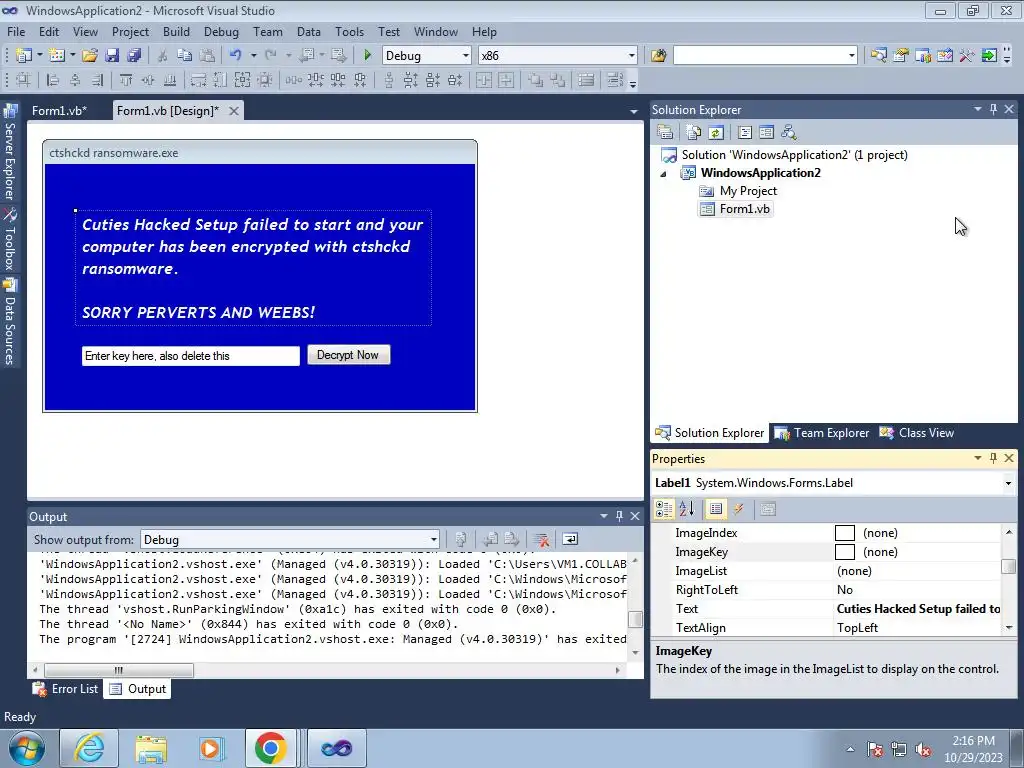1024x768 pixels.
Task: Open the empty Find combo box dropdown
Action: point(852,56)
